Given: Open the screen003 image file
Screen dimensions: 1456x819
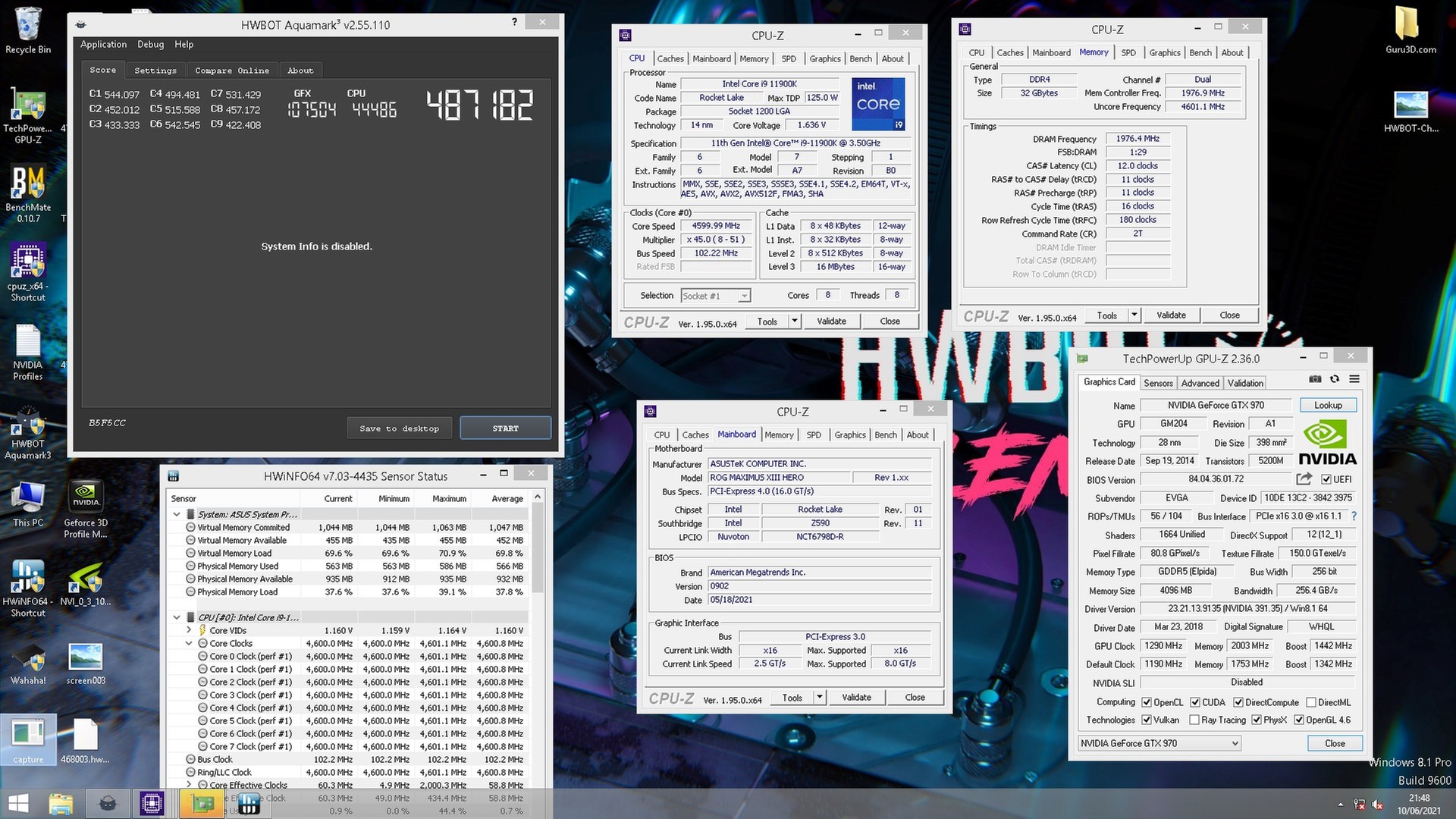Looking at the screenshot, I should tap(86, 664).
